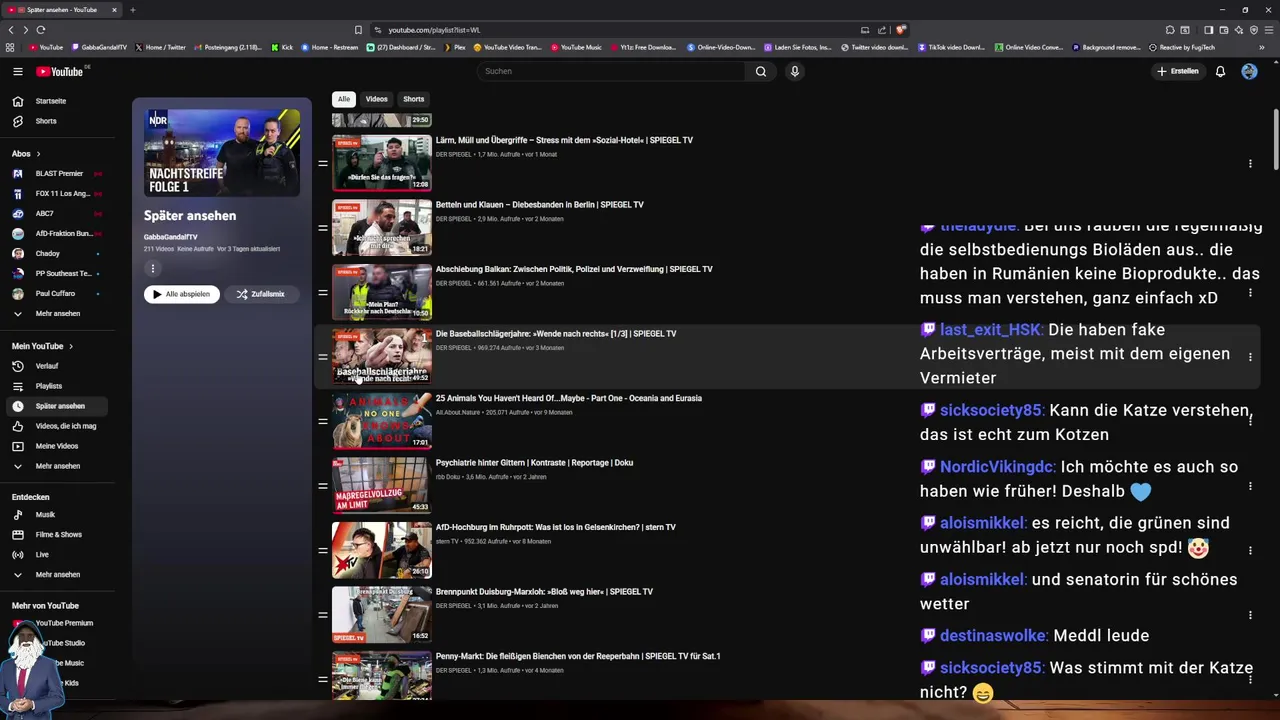This screenshot has height=720, width=1280.
Task: Open Paul Cuffaro subscription
Action: coord(56,294)
